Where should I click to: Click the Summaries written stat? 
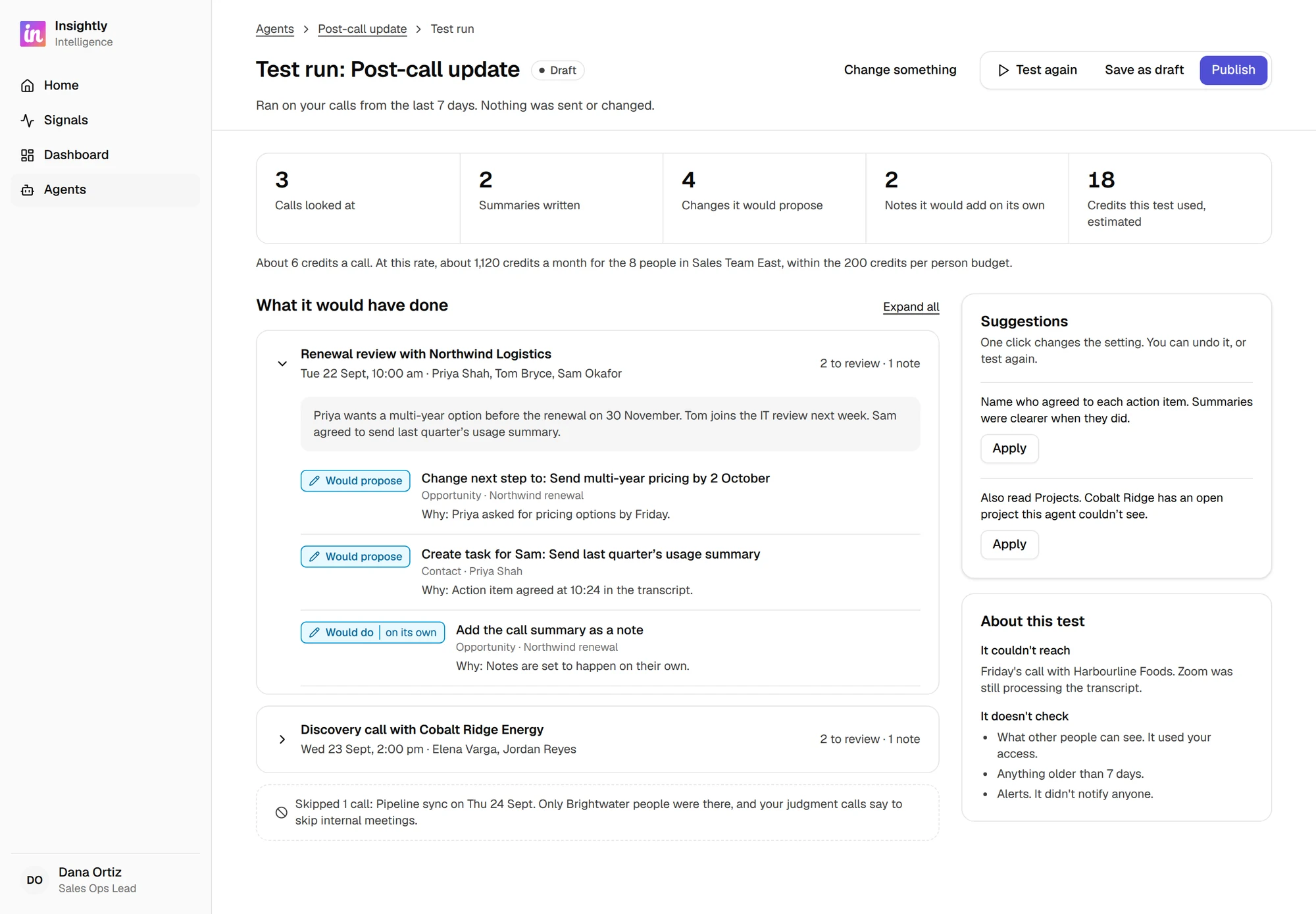561,198
